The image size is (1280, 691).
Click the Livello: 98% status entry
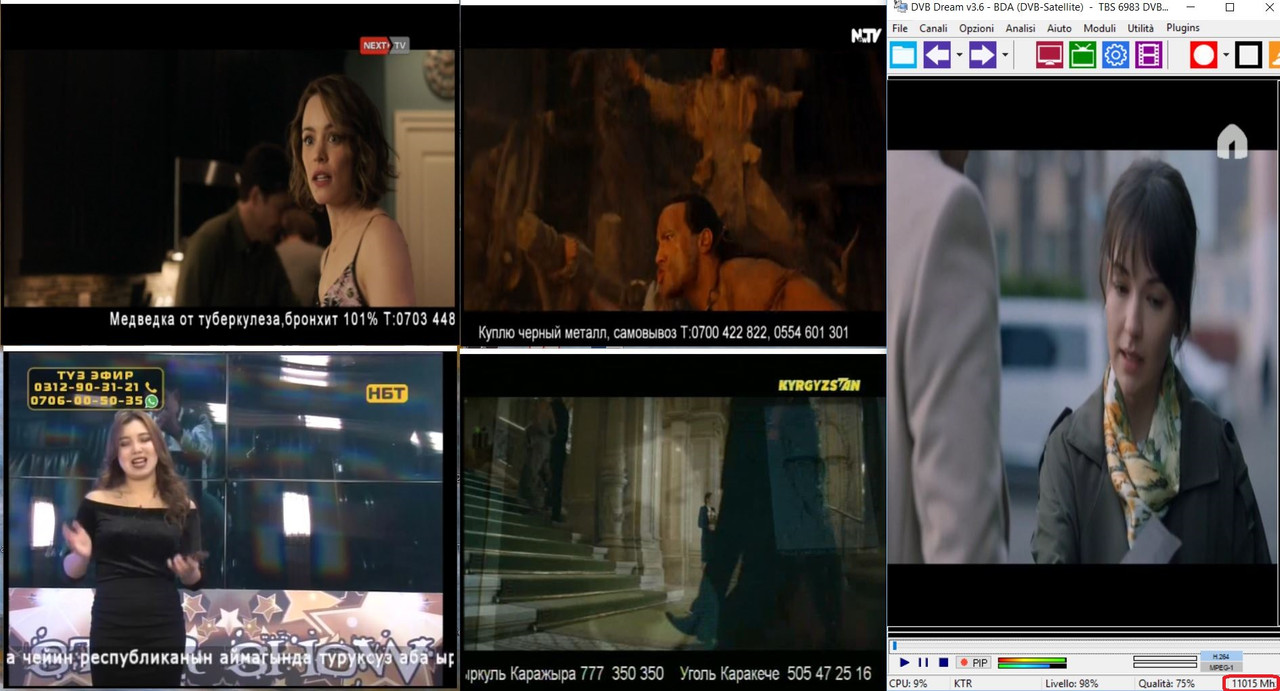coord(1072,684)
